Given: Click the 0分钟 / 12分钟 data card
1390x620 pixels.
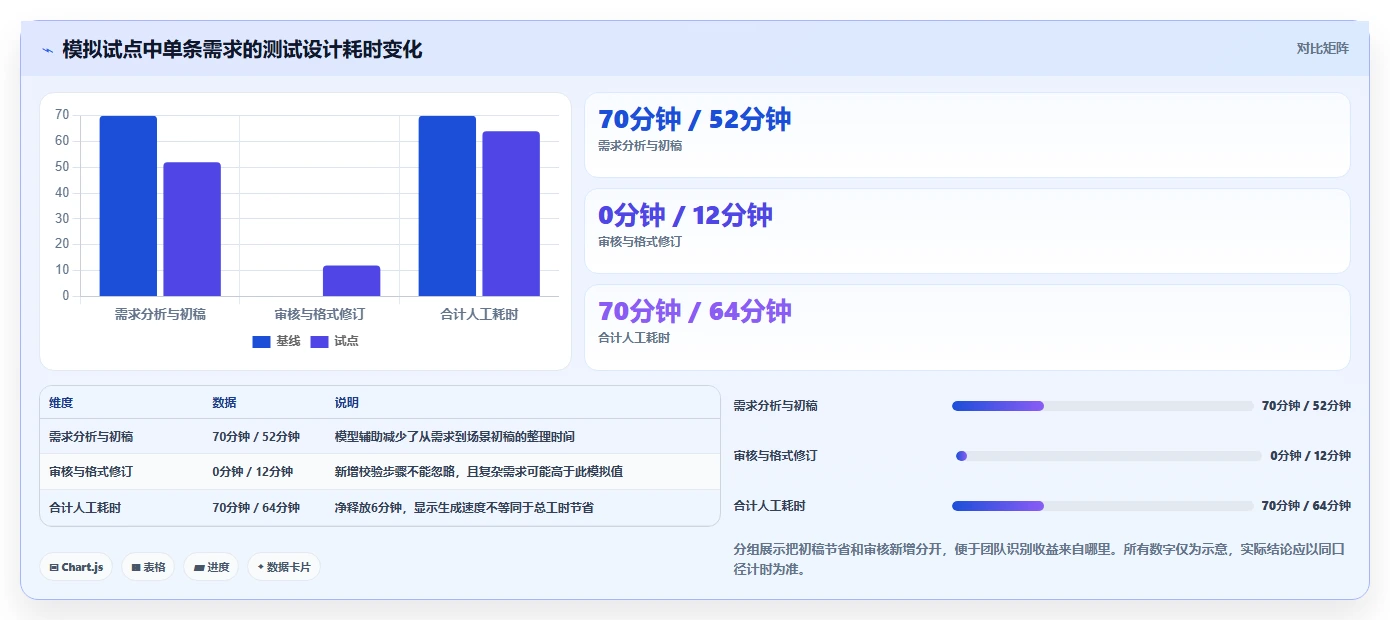Looking at the screenshot, I should click(967, 231).
